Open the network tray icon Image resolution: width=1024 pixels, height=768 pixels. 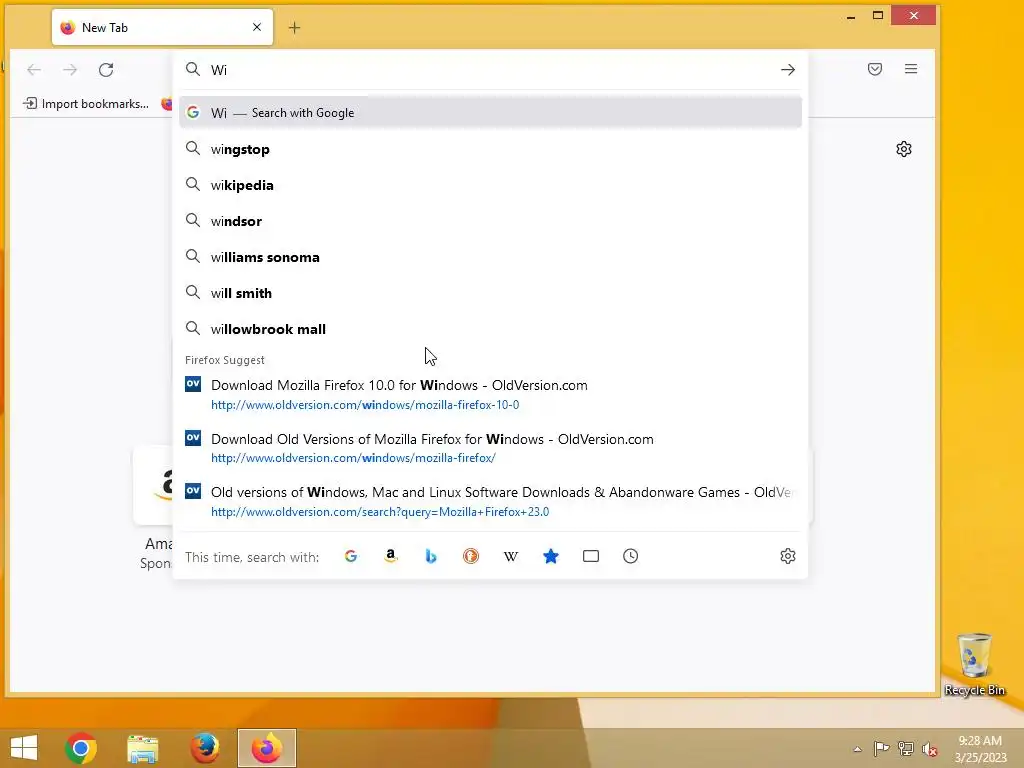[906, 749]
